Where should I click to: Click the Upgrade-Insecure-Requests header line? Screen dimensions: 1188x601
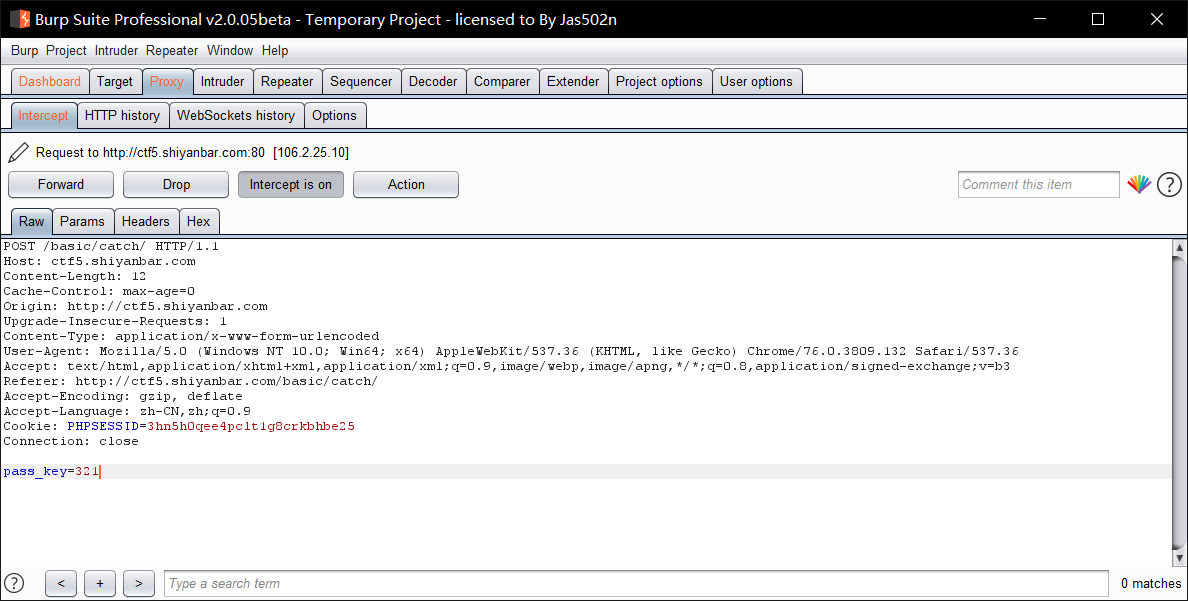[114, 321]
